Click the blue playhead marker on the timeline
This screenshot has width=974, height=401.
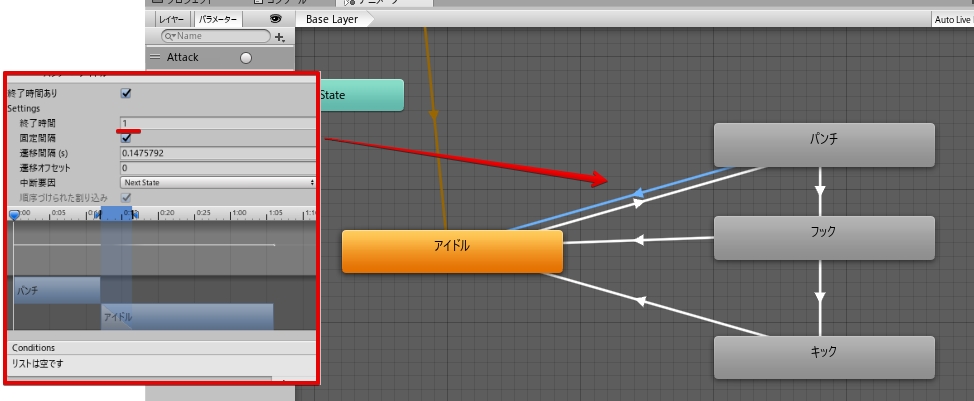coord(14,214)
